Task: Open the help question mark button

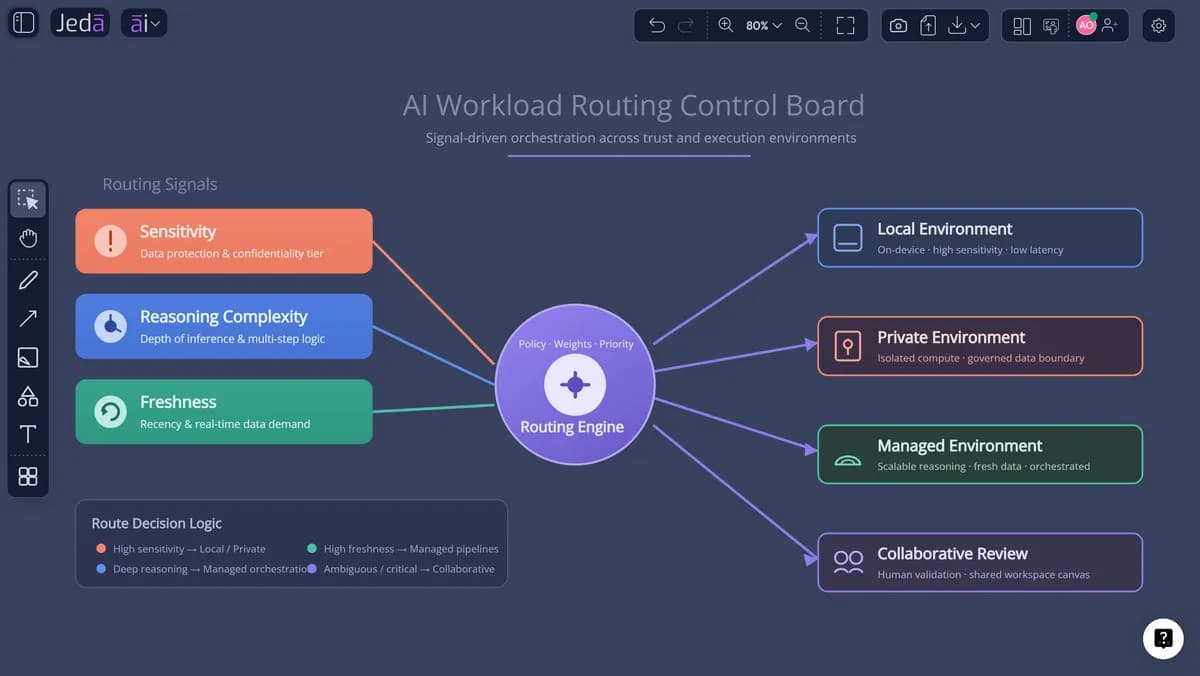Action: 1163,637
